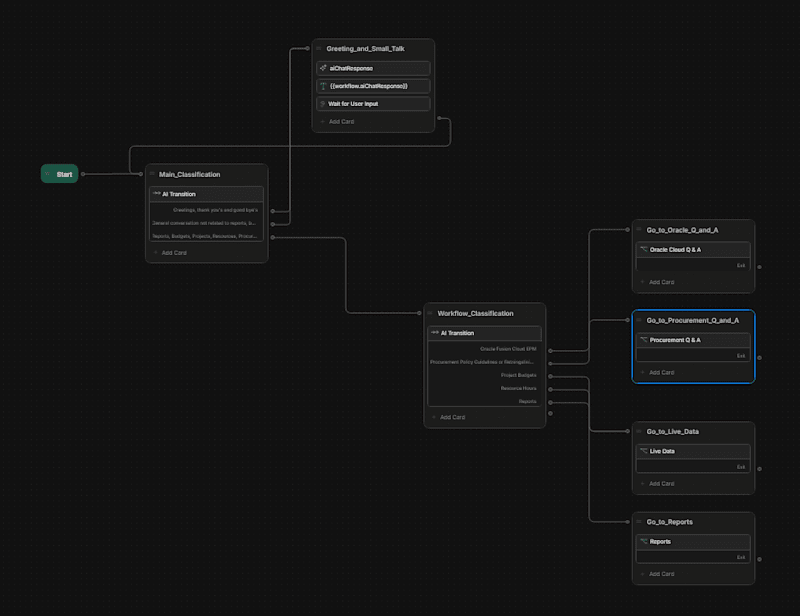The image size is (800, 616).
Task: Click the handle icon beside Go_to_Reports
Action: pyautogui.click(x=639, y=522)
